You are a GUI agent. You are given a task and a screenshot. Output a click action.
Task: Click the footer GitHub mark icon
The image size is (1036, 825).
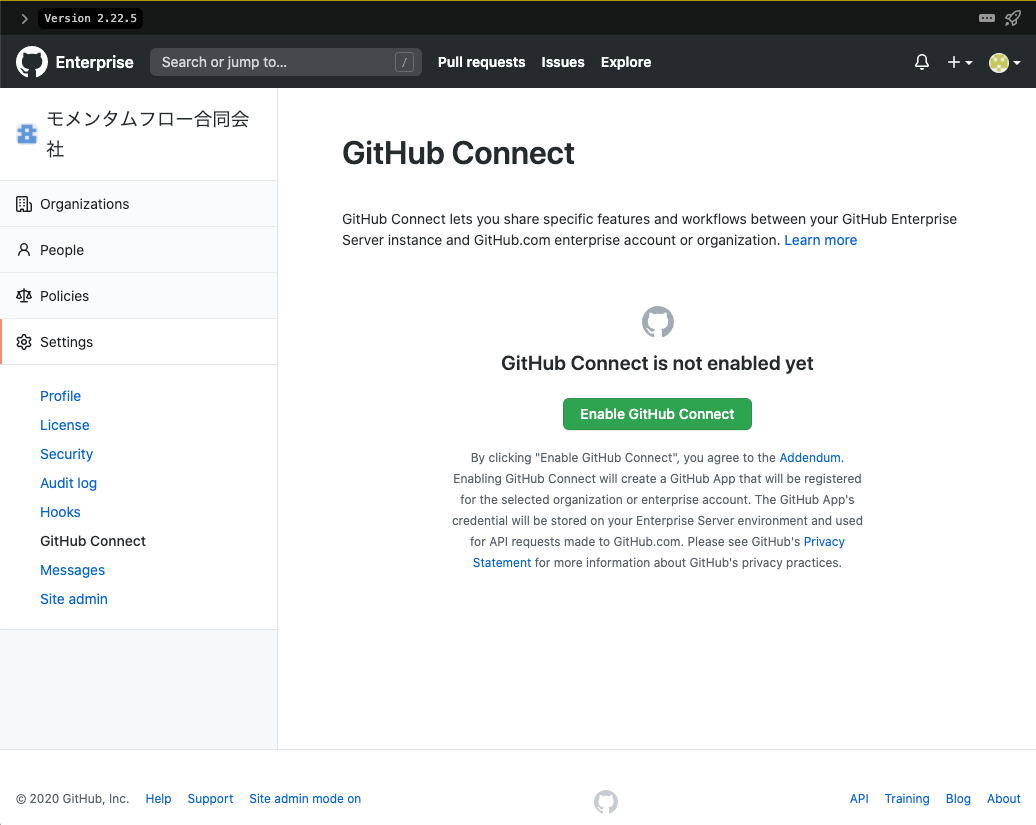point(606,801)
